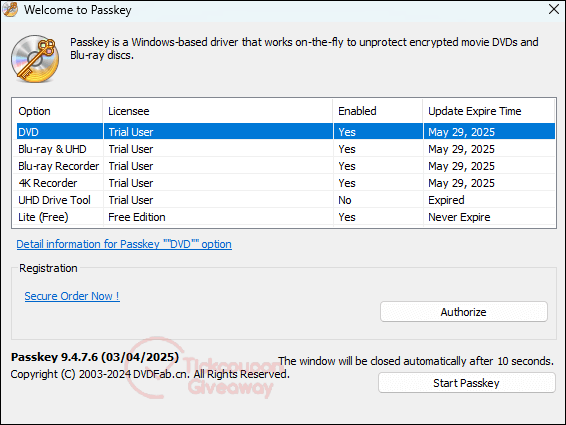Click the Enabled column header
The width and height of the screenshot is (566, 425).
[378, 111]
